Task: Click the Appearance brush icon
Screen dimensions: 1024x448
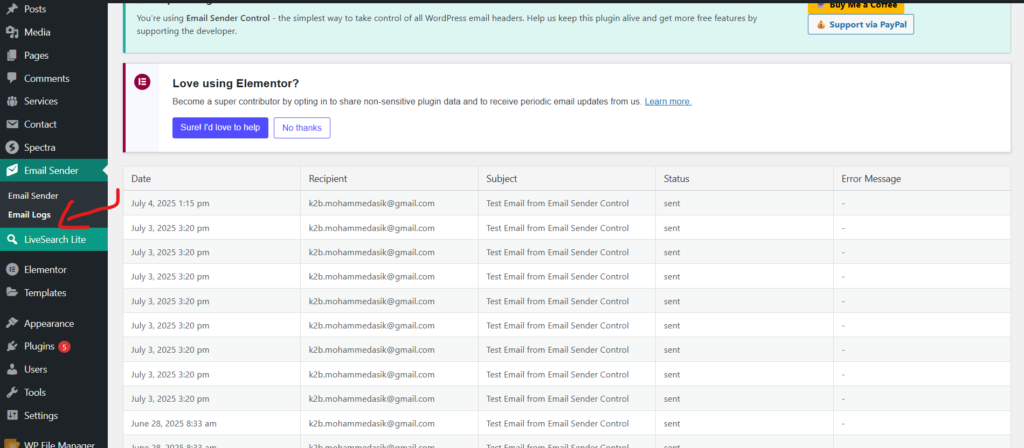Action: tap(12, 323)
